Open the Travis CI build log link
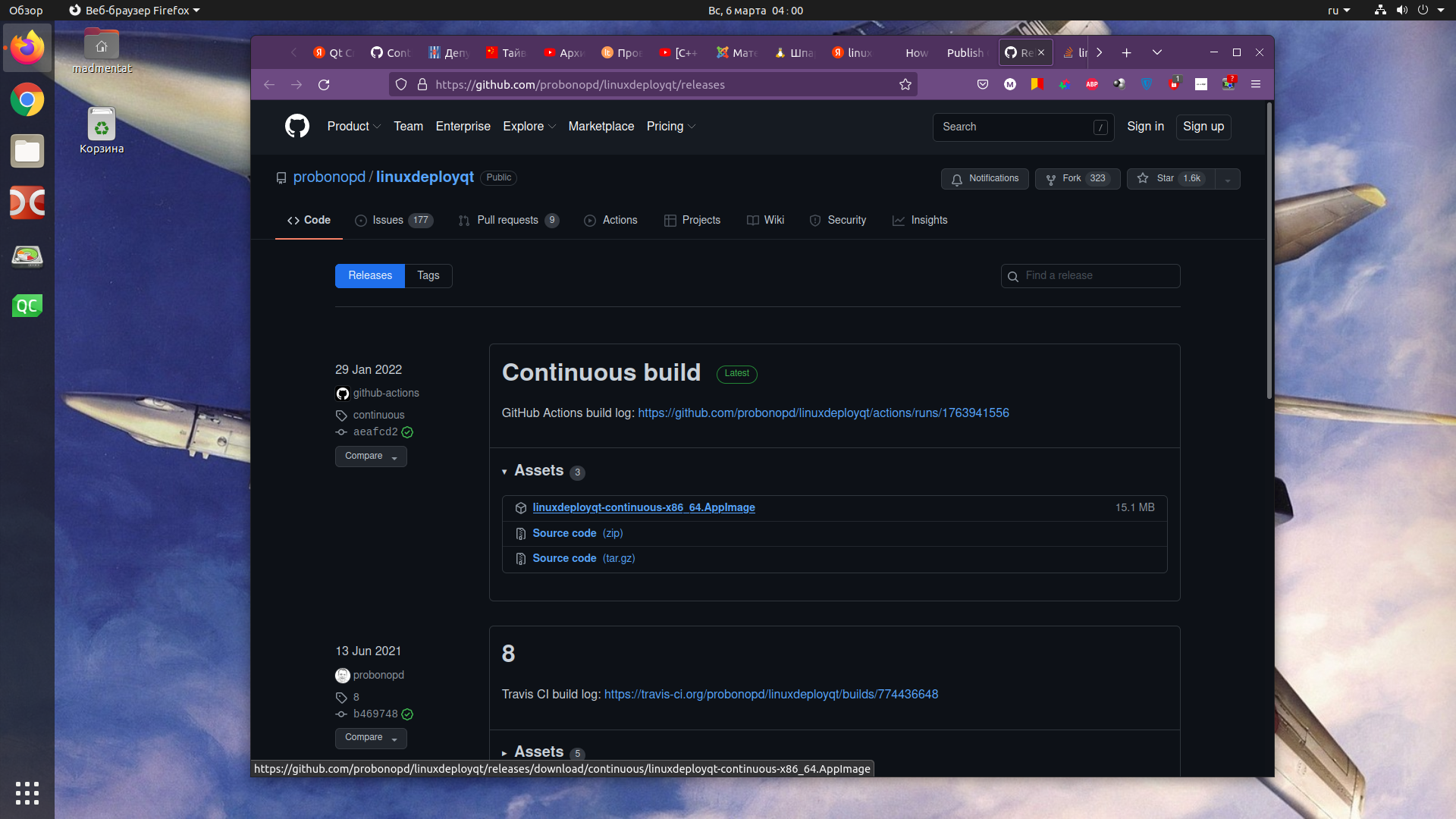This screenshot has height=819, width=1456. (x=771, y=694)
